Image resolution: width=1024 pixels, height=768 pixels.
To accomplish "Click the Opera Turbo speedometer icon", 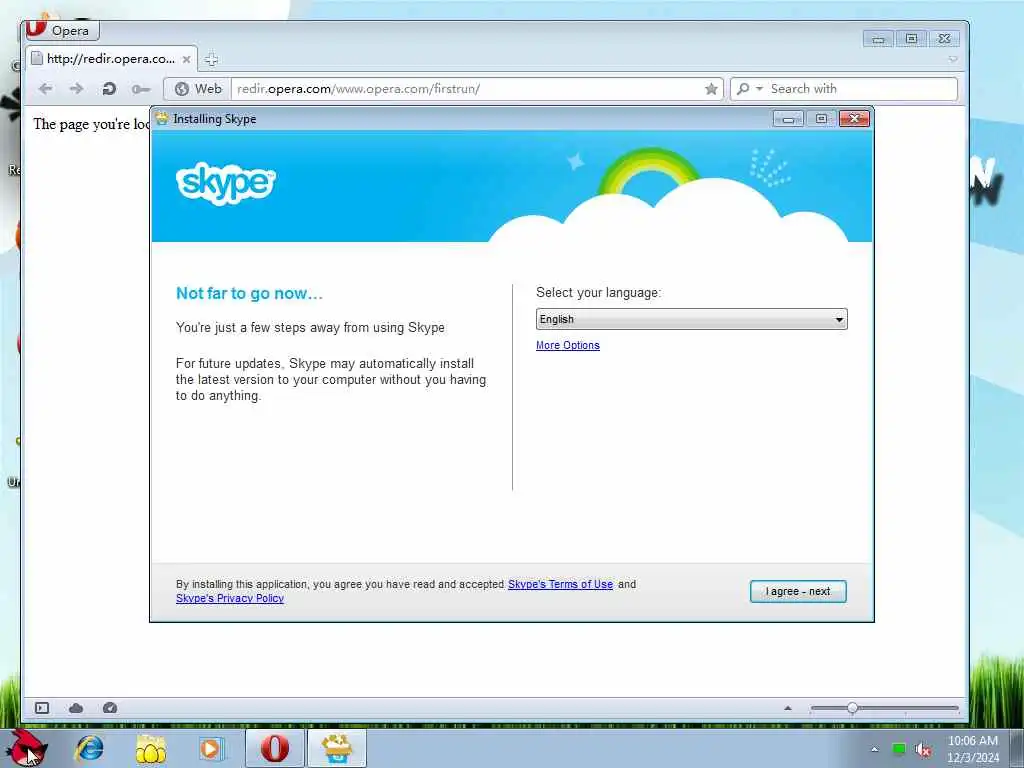I will (x=110, y=708).
